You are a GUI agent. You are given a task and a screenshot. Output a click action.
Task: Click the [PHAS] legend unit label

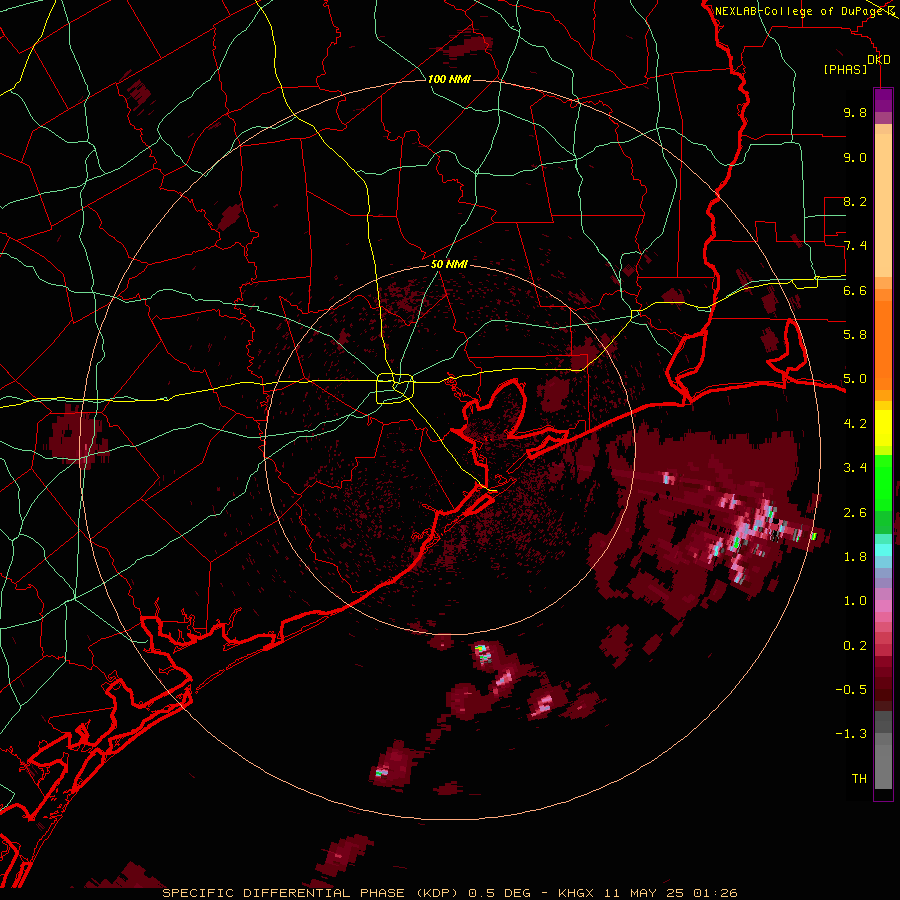click(x=845, y=70)
